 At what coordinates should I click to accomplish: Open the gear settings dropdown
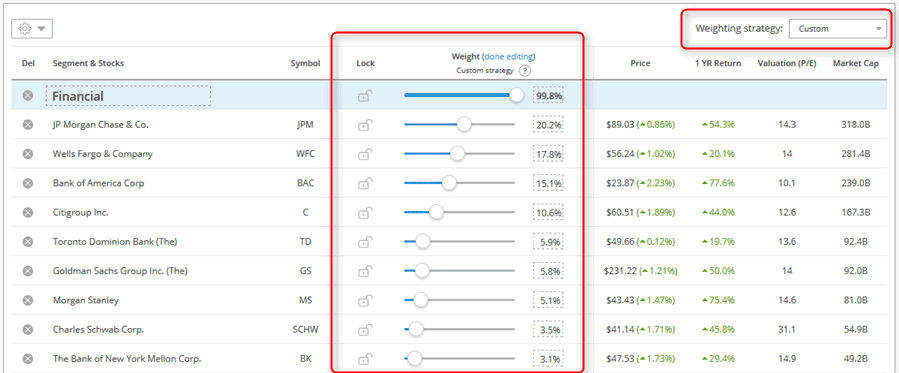click(32, 29)
